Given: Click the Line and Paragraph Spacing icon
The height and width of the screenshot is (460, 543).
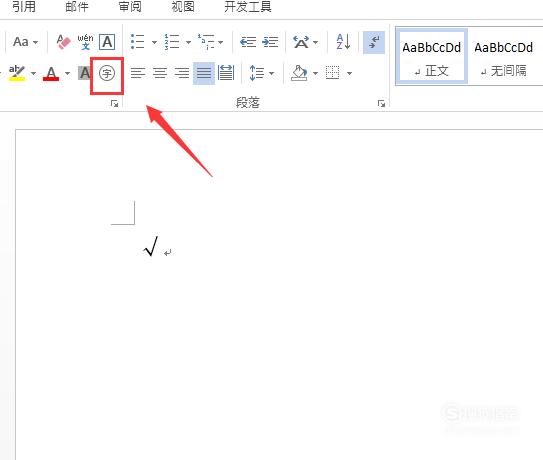Looking at the screenshot, I should (x=257, y=73).
